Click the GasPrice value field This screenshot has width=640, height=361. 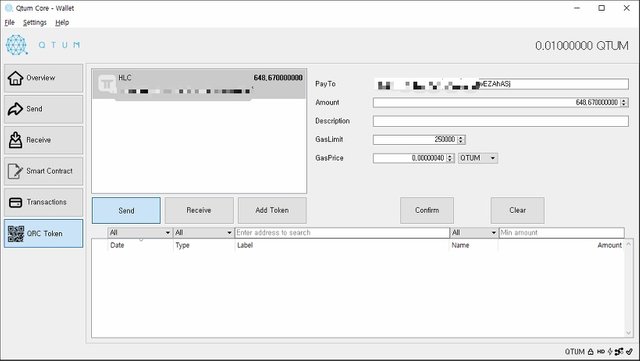[409, 158]
